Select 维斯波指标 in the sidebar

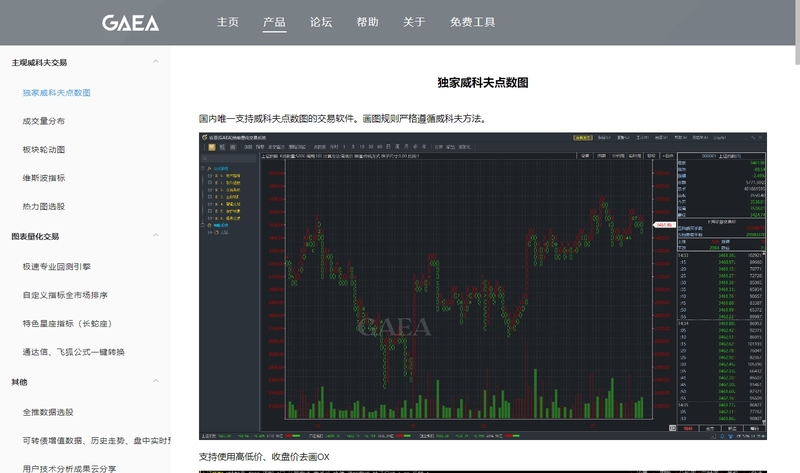pyautogui.click(x=44, y=178)
